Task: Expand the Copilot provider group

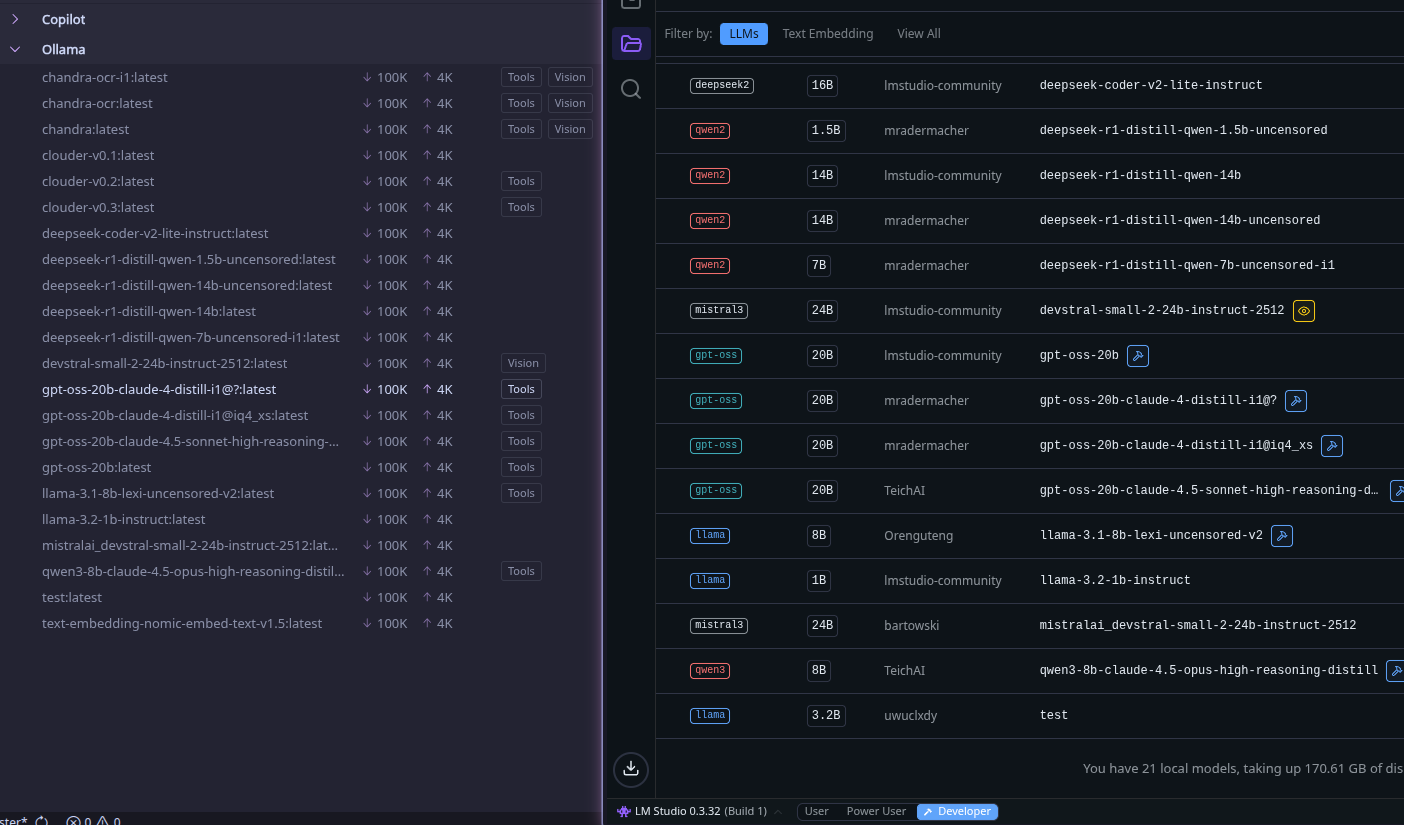Action: tap(15, 19)
